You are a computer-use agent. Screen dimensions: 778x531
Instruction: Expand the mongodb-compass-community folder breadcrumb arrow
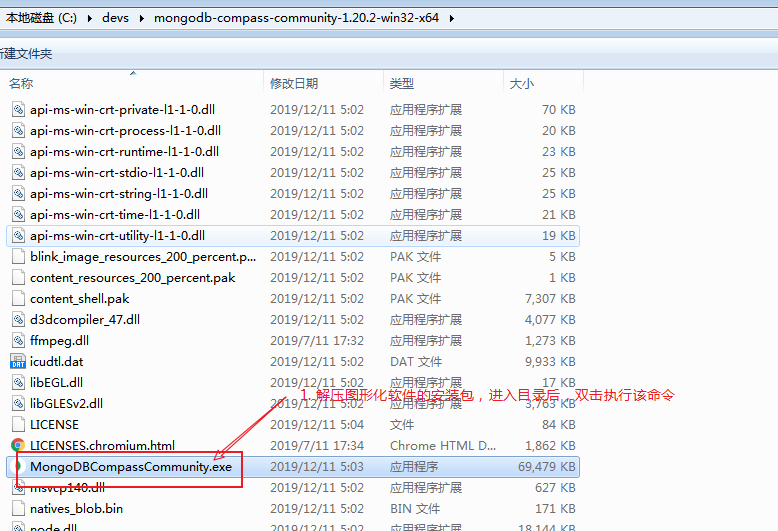[452, 18]
